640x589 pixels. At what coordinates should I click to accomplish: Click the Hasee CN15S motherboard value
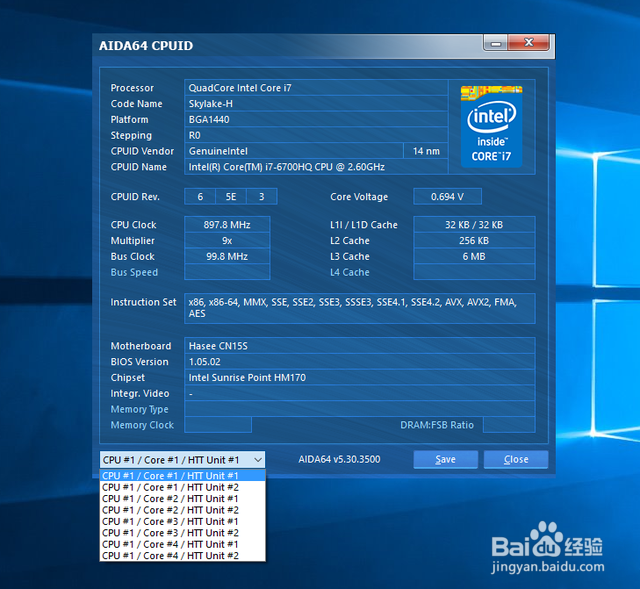click(x=360, y=346)
